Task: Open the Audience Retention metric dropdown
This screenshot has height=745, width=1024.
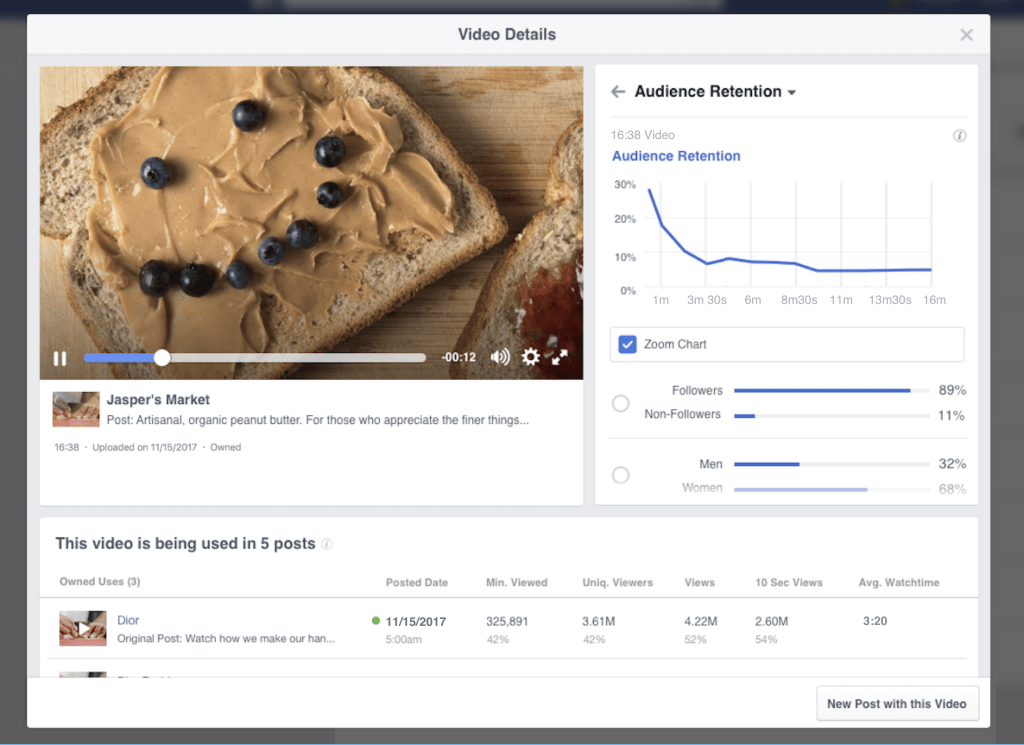Action: 792,91
